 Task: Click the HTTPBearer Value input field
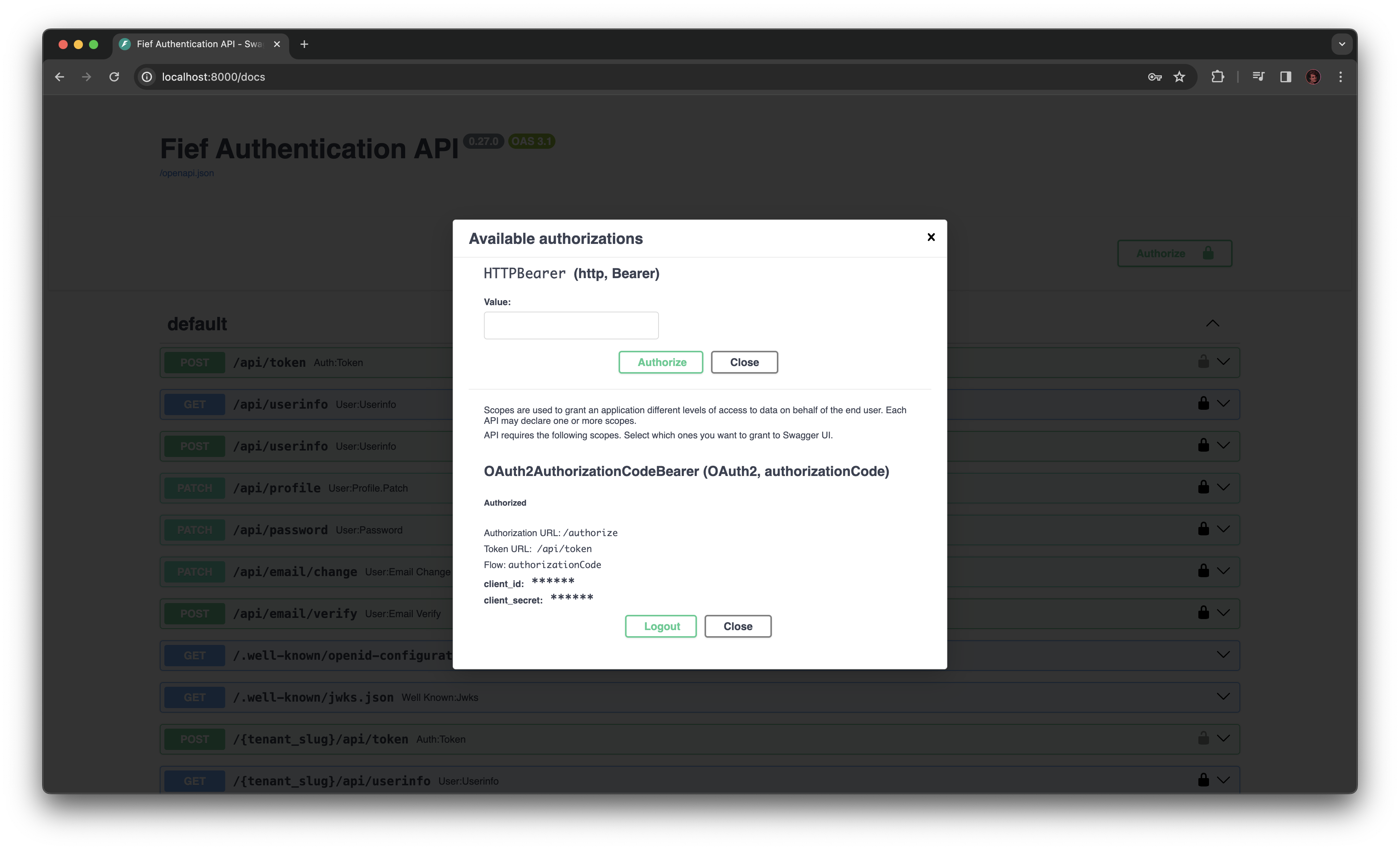coord(570,325)
